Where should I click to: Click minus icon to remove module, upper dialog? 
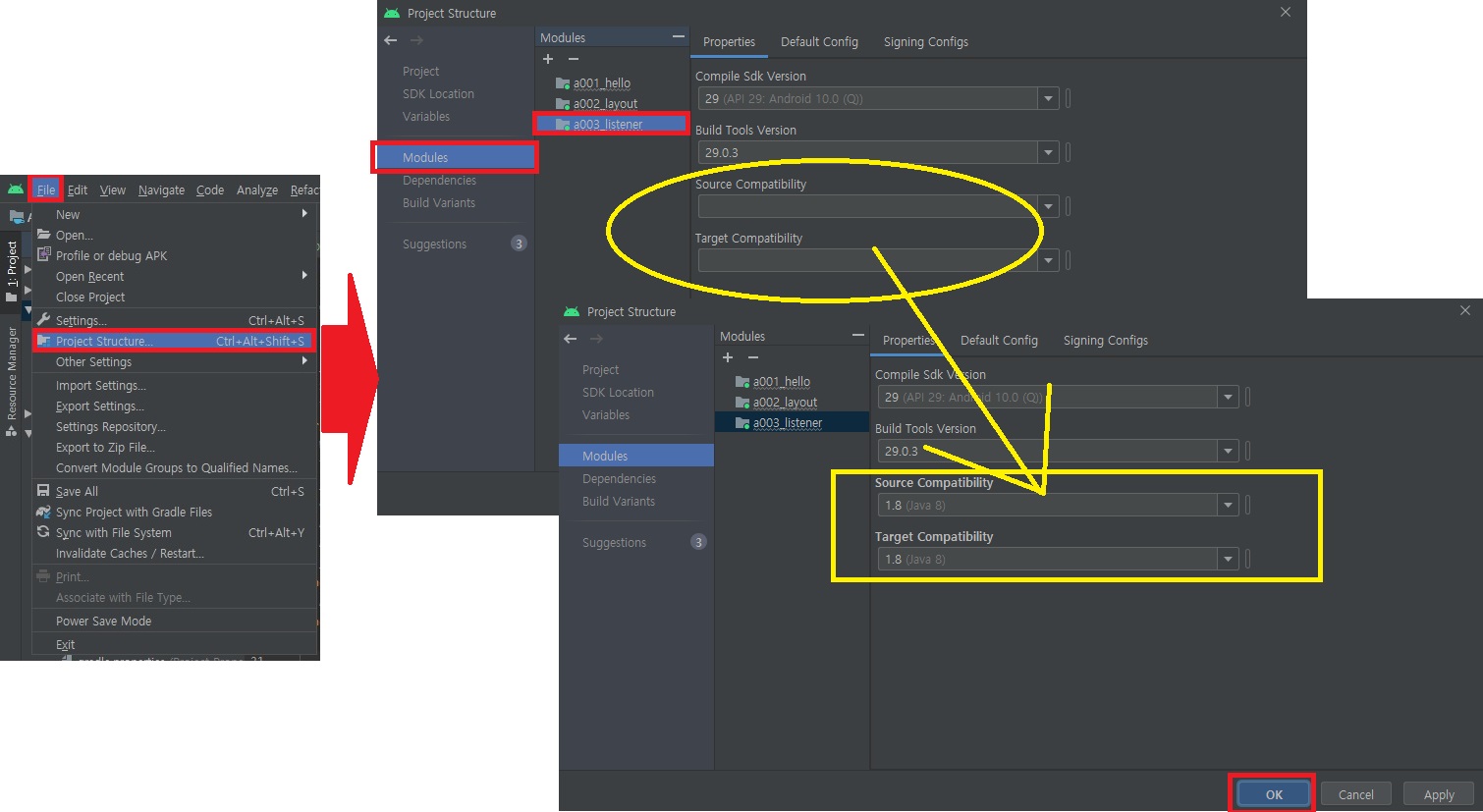pyautogui.click(x=574, y=59)
